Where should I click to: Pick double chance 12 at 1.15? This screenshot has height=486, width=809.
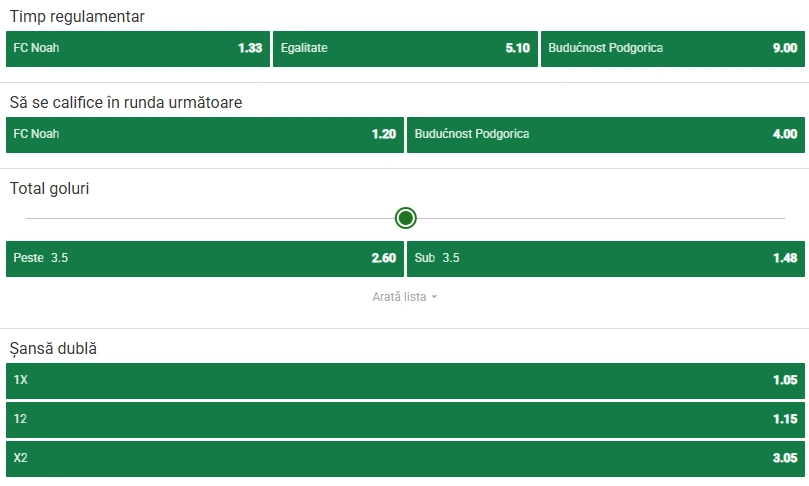tap(406, 419)
